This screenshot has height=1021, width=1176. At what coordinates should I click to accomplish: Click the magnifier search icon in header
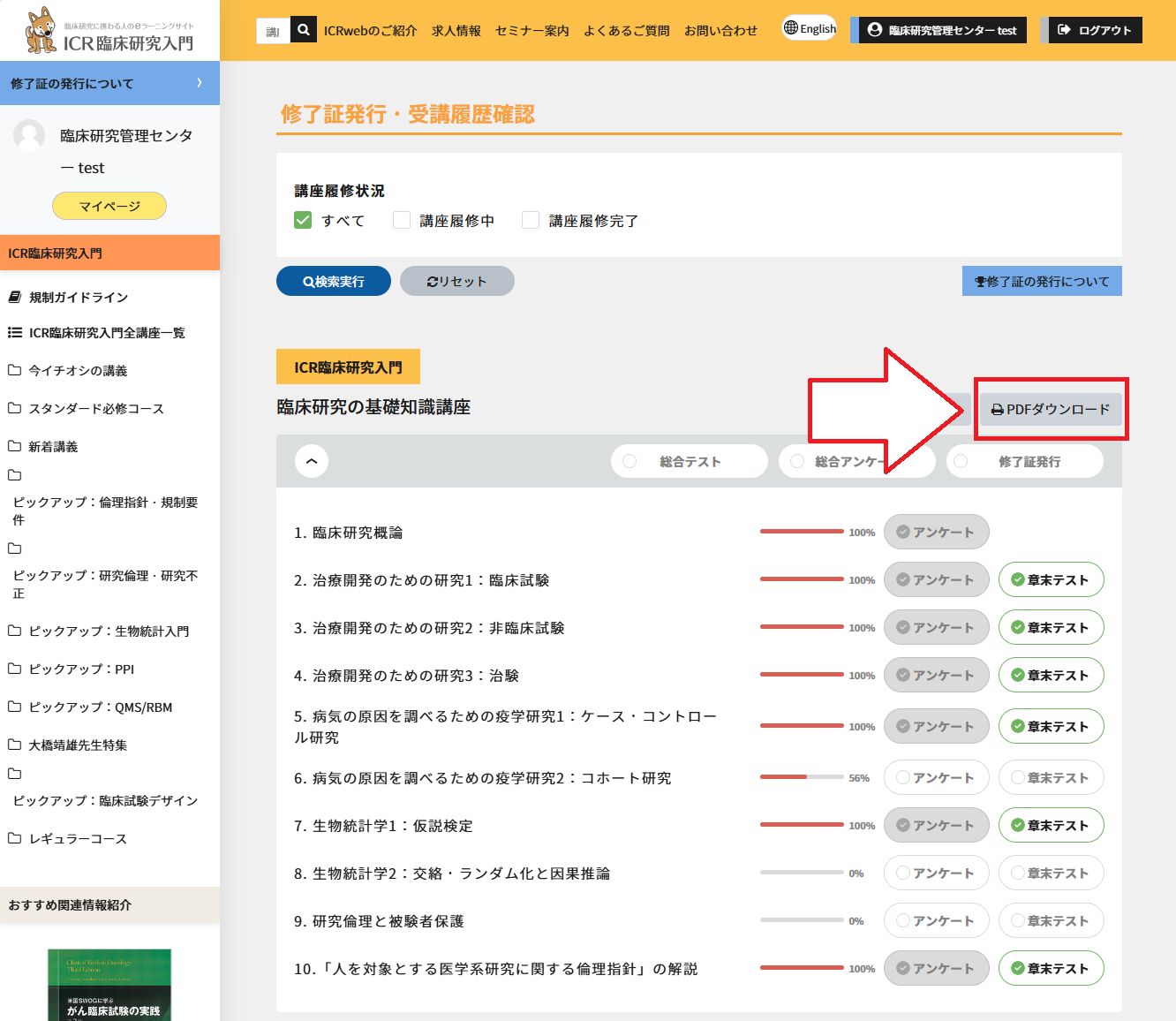click(303, 30)
